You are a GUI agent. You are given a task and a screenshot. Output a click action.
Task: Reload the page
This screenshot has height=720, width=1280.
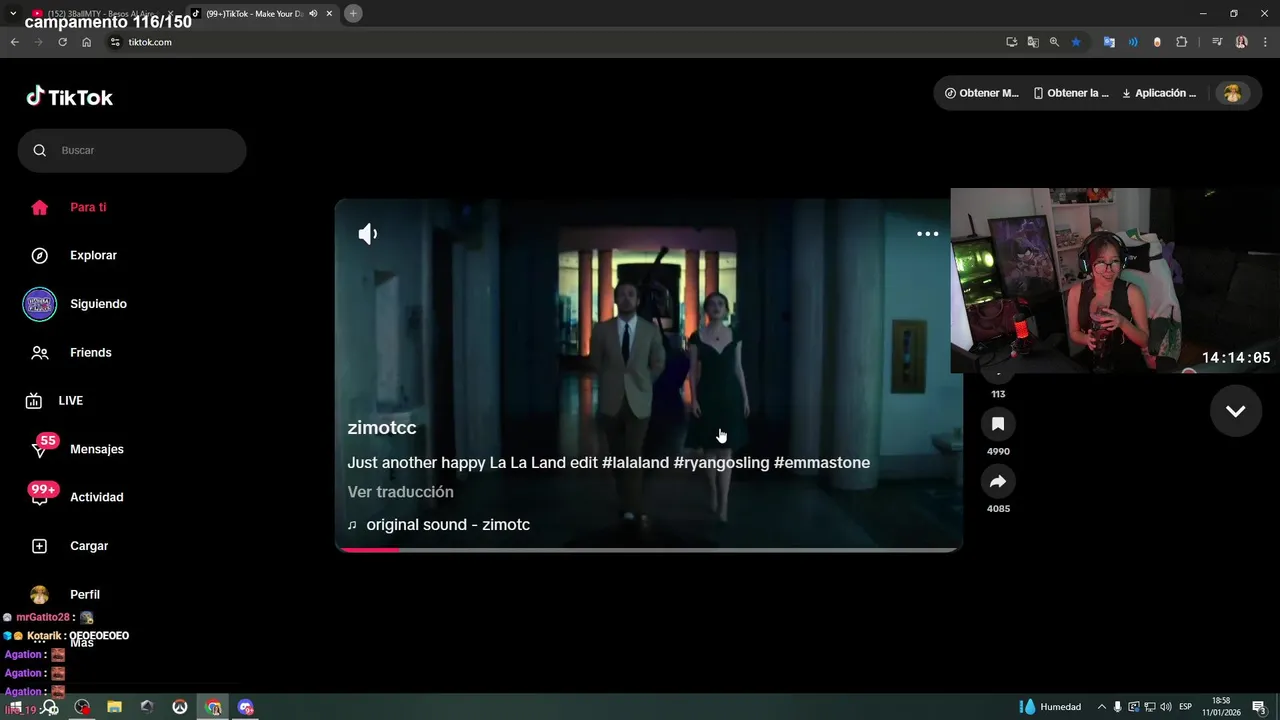coord(62,42)
